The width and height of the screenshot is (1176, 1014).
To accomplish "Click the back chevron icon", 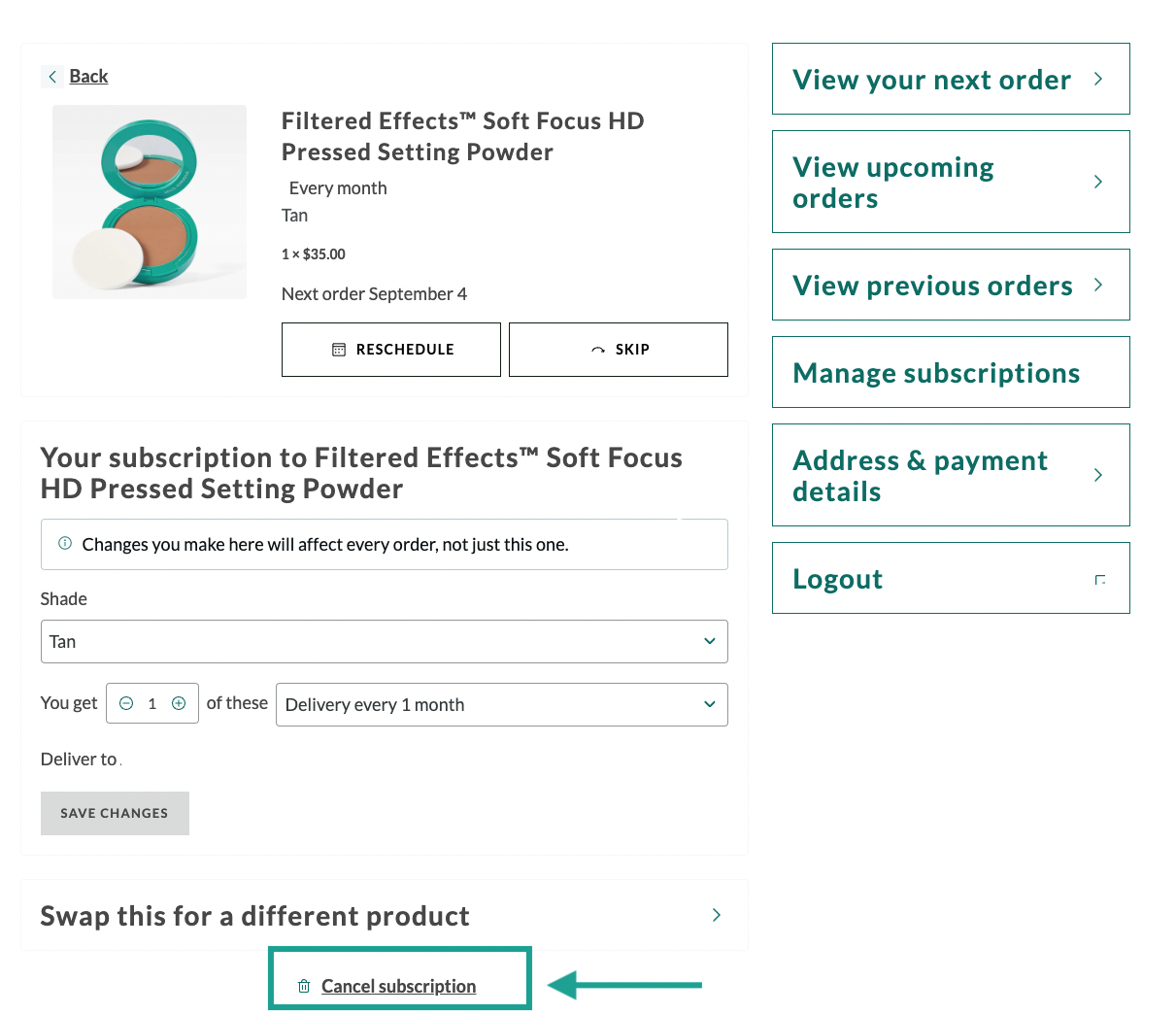I will pyautogui.click(x=52, y=77).
